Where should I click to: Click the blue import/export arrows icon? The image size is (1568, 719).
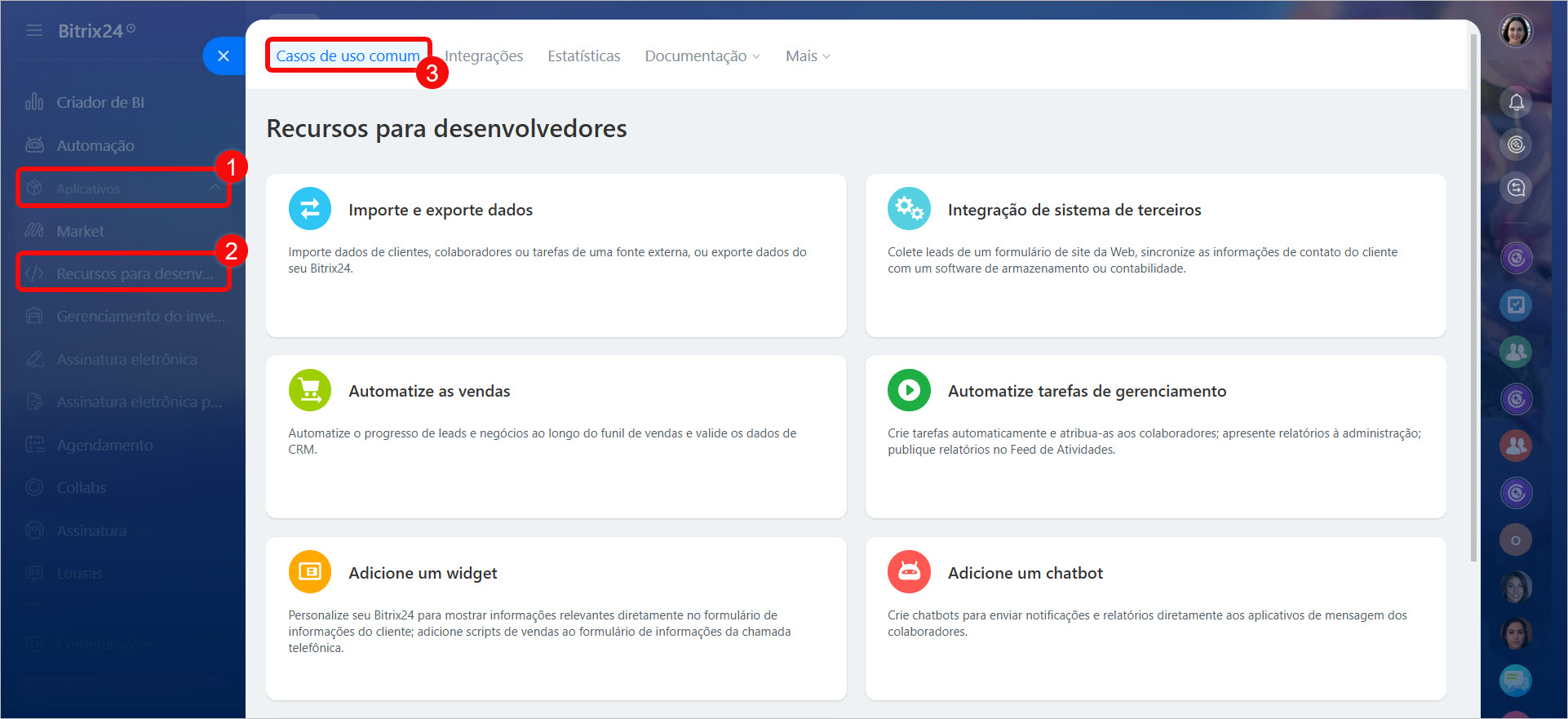point(310,209)
